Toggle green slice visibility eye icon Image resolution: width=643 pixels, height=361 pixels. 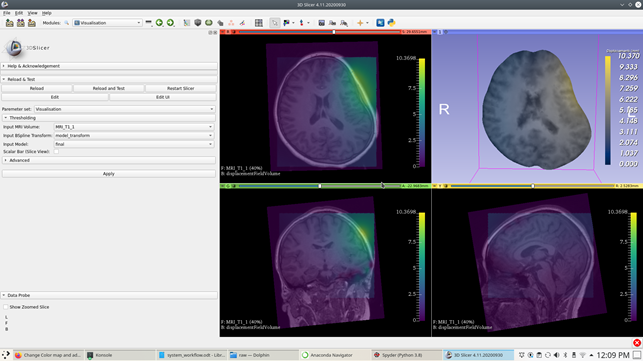click(x=234, y=186)
